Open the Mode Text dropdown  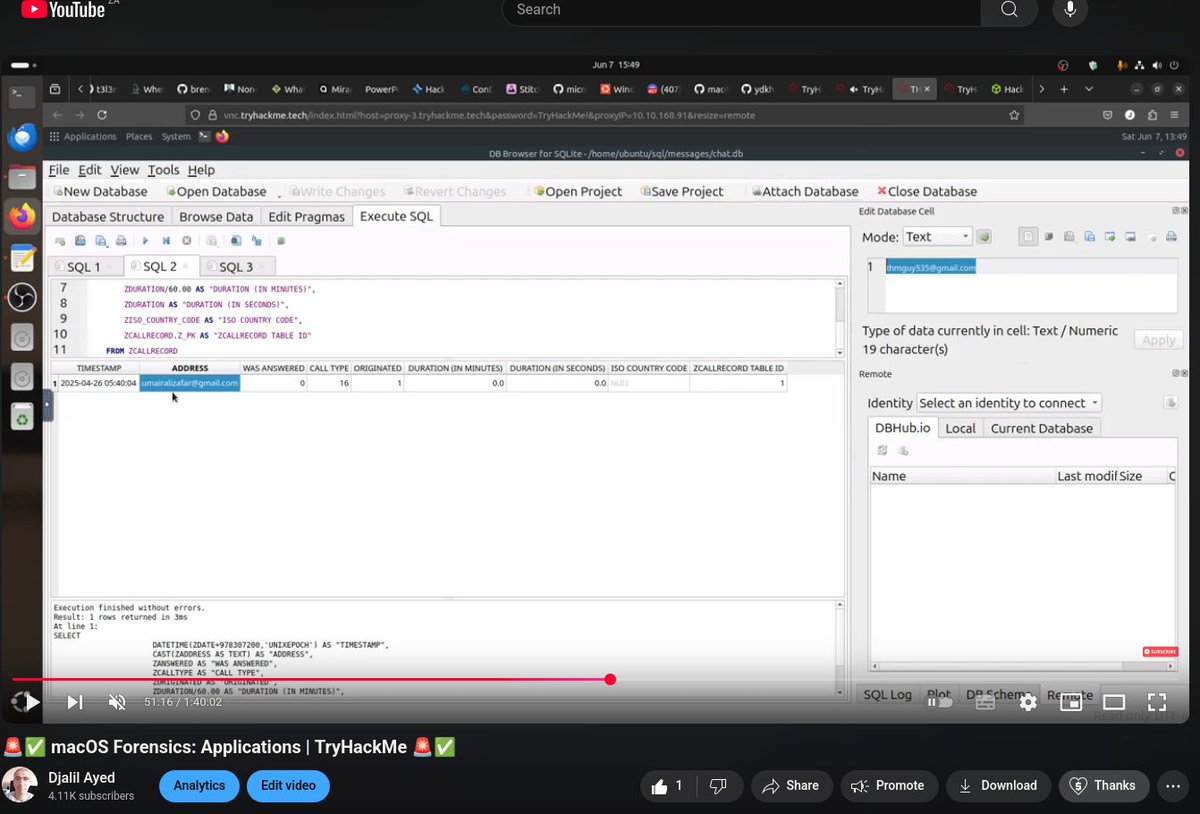937,237
